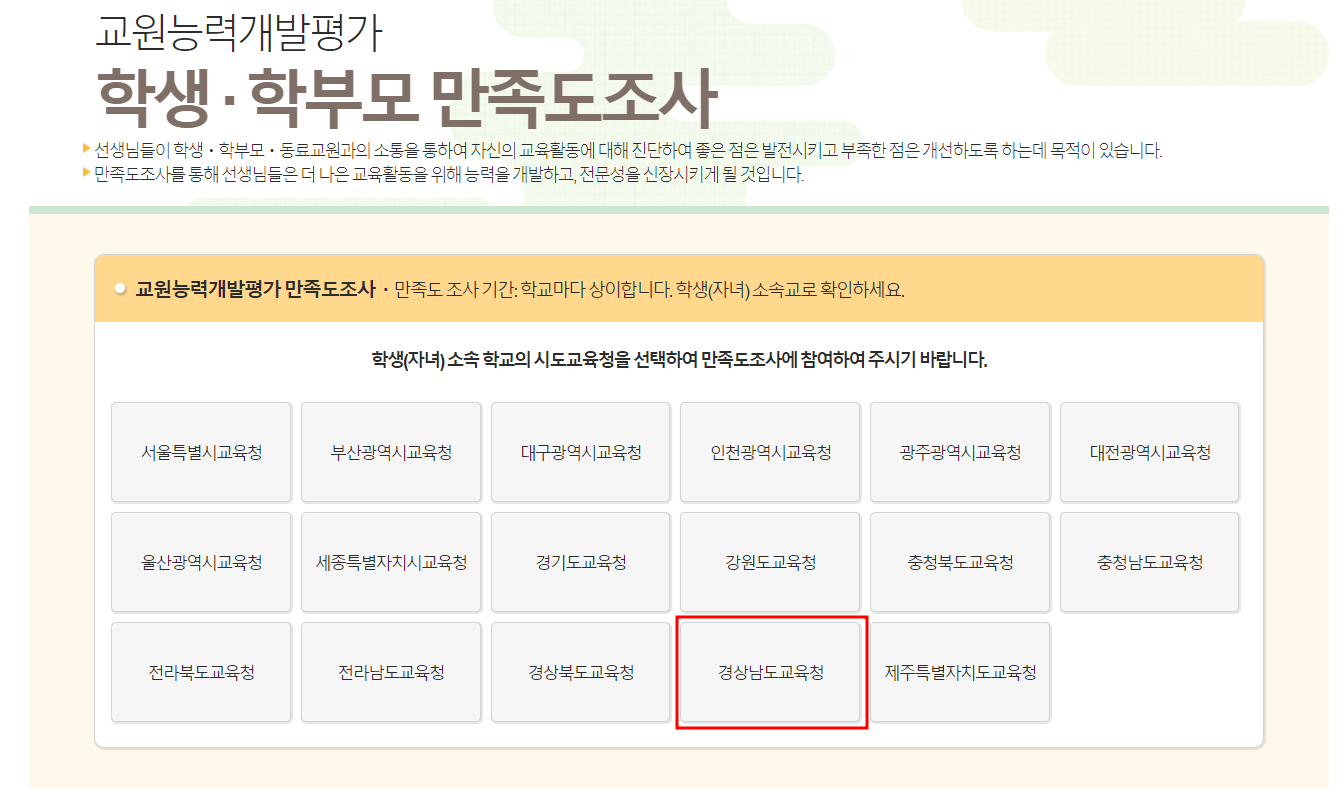Viewport: 1342px width, 788px height.
Task: Choose 울산광역시교육청 office
Action: tap(201, 562)
